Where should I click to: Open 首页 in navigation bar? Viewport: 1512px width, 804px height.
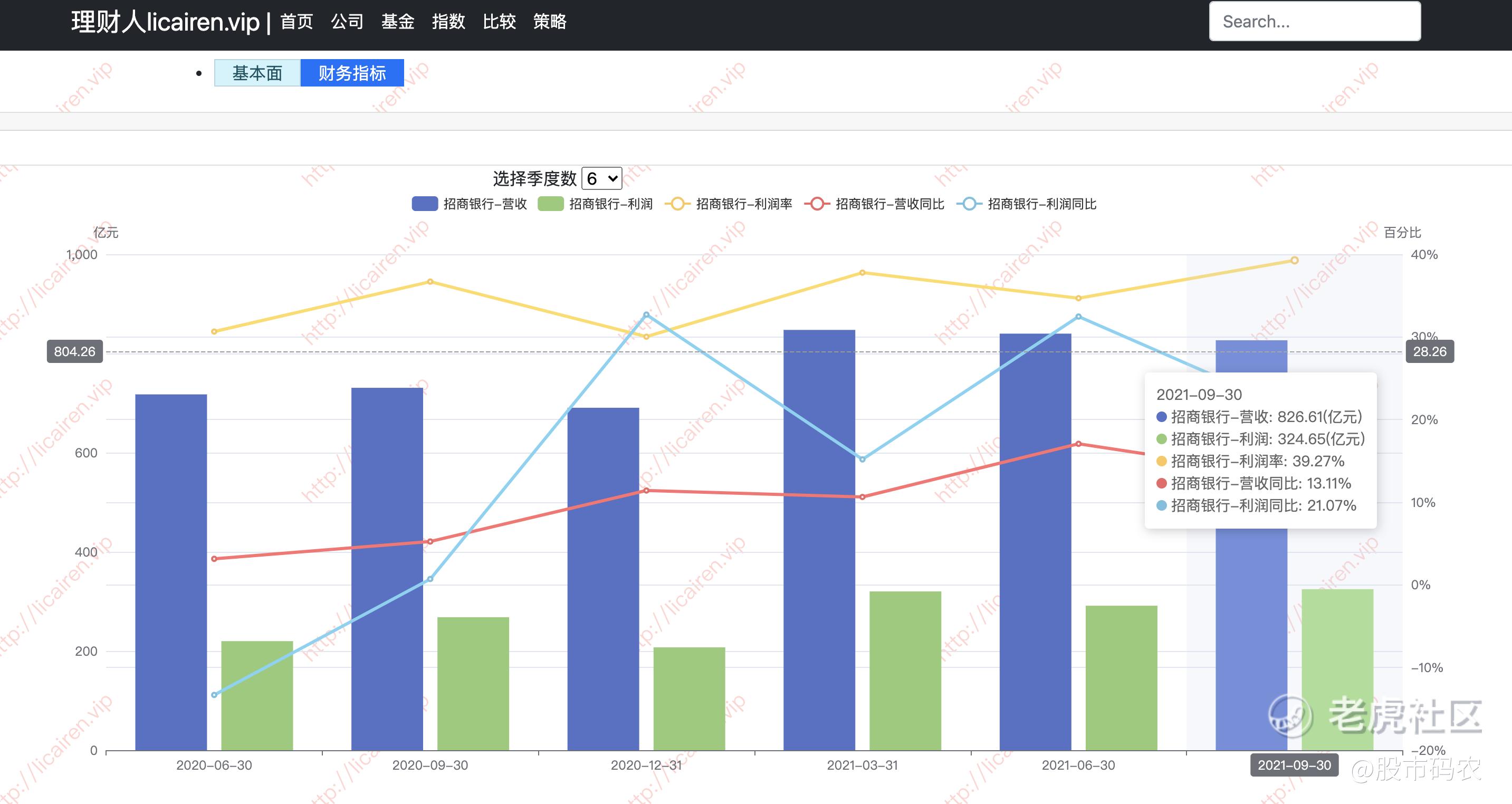pos(296,22)
